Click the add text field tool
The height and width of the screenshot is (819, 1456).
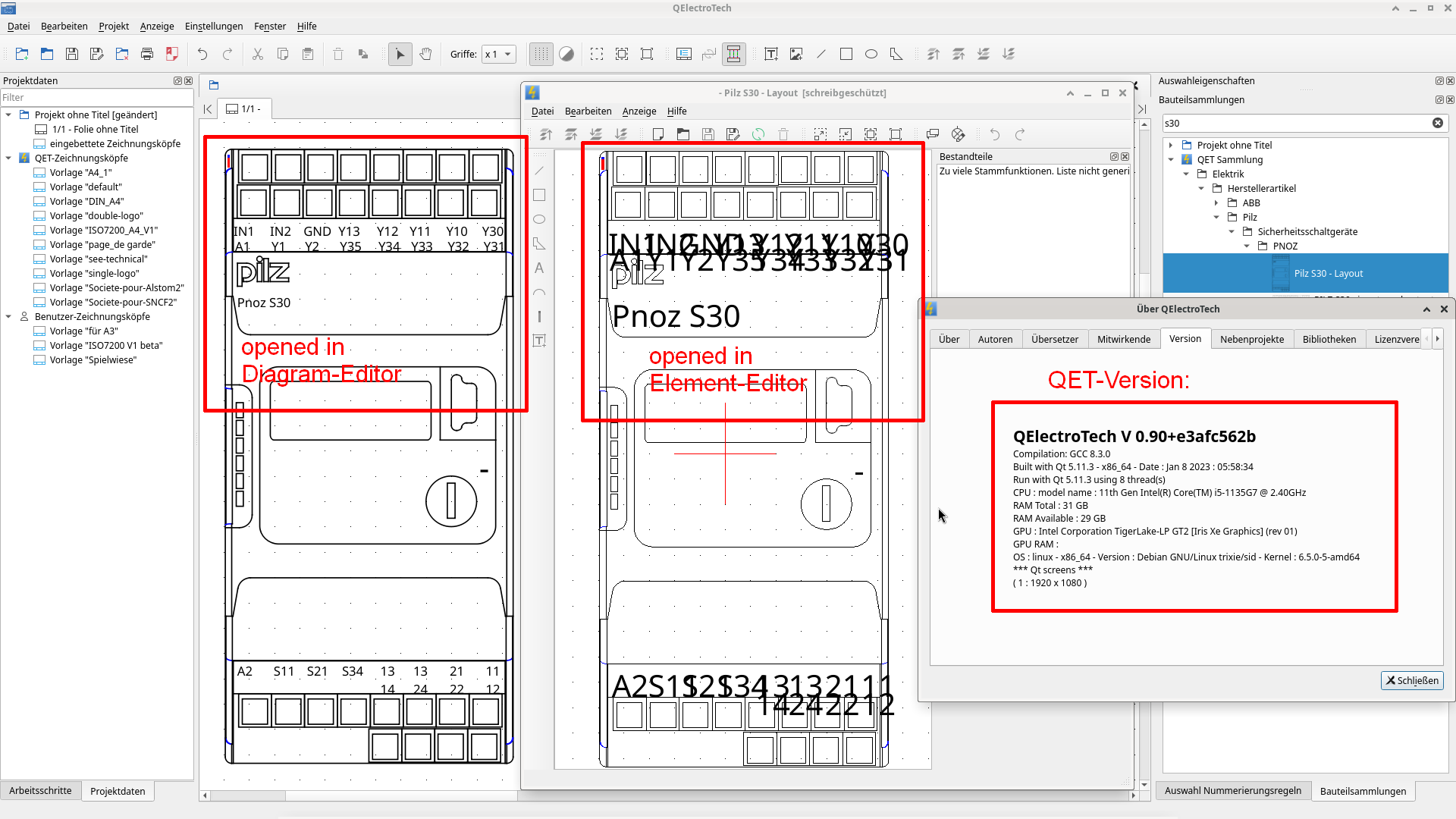pyautogui.click(x=771, y=54)
